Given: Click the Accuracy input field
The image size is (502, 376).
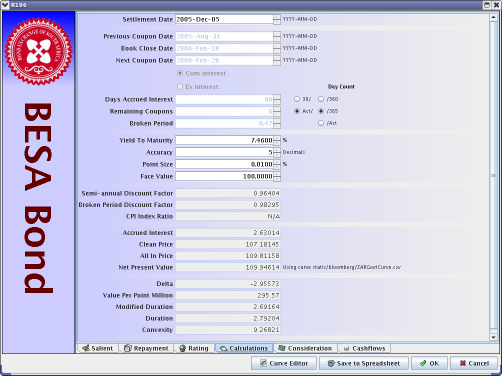Looking at the screenshot, I should (x=224, y=152).
